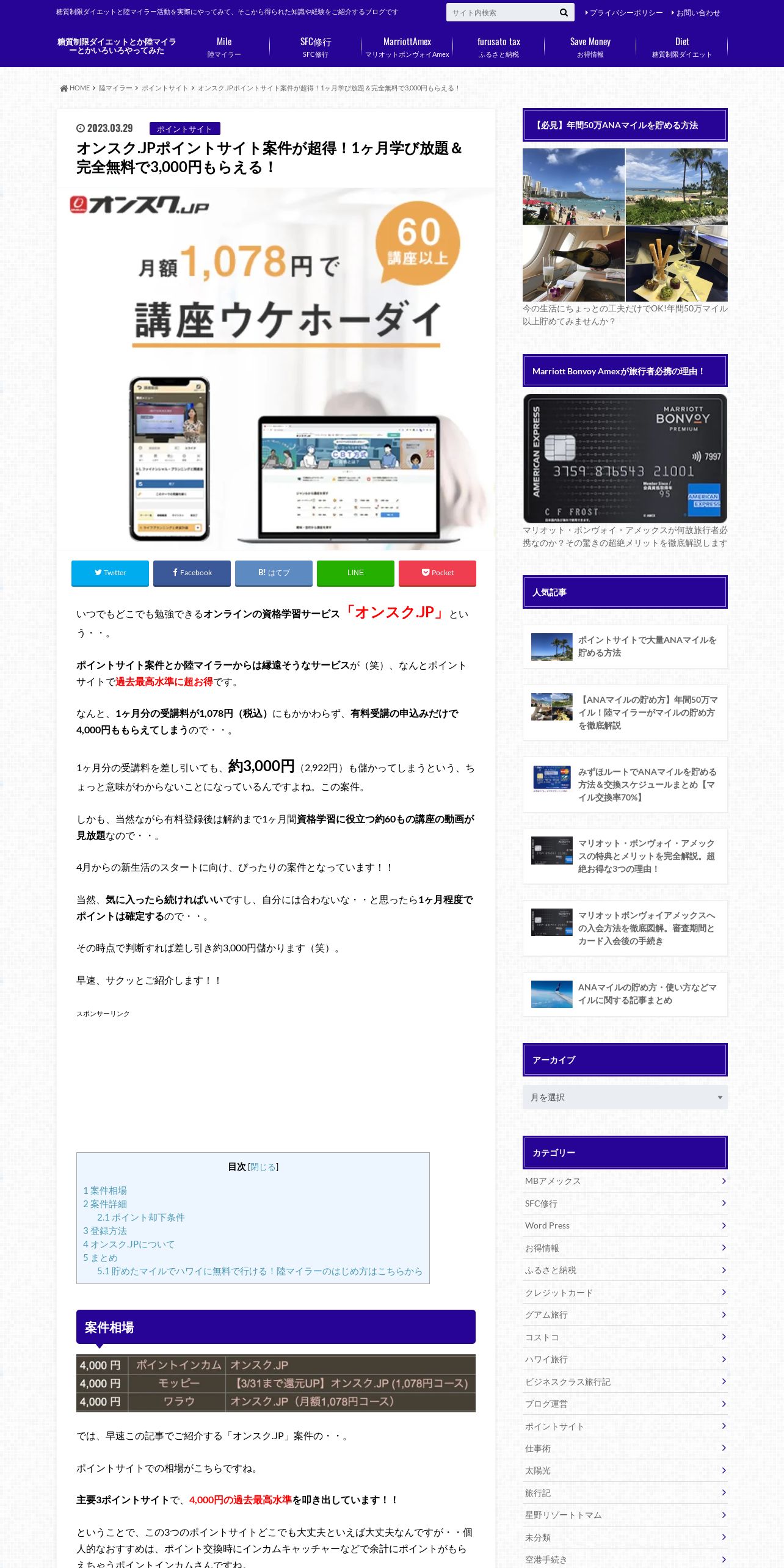Open the Diet 糖質制限ダイエット menu

pos(682,47)
